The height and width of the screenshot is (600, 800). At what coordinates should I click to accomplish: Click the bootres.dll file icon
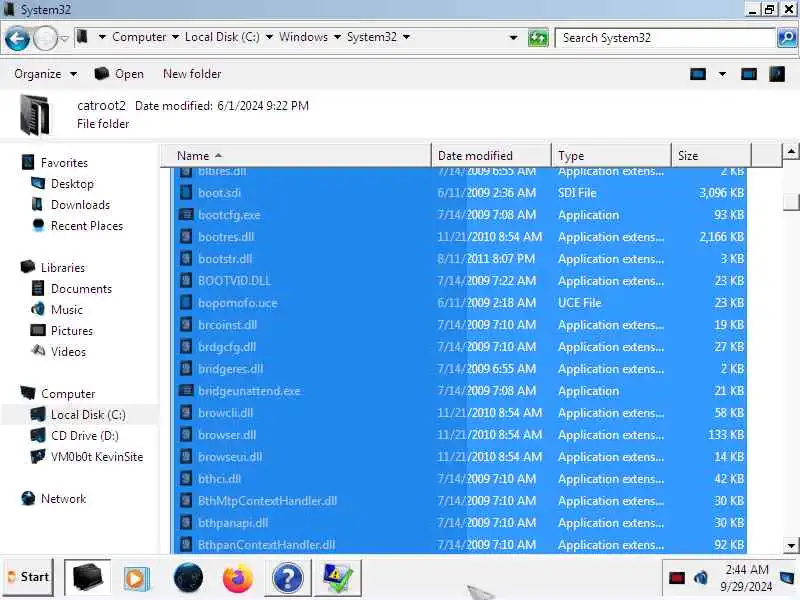(x=186, y=237)
